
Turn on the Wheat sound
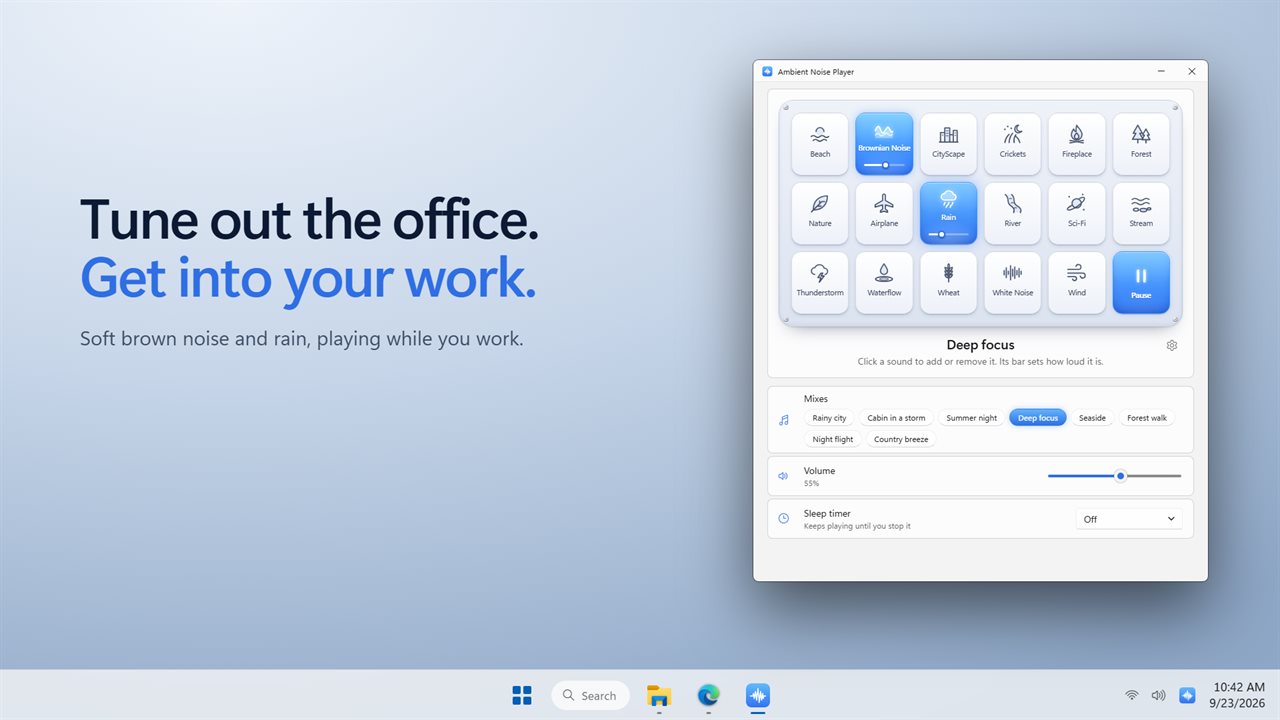coord(948,282)
